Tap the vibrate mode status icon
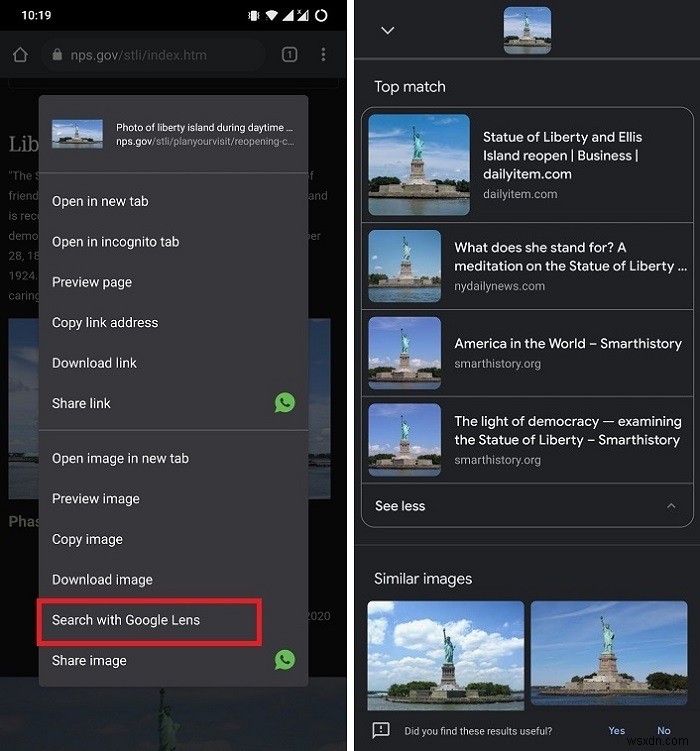 [x=253, y=16]
